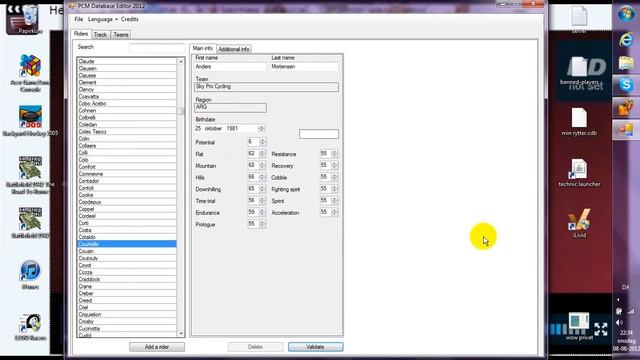The height and width of the screenshot is (360, 640).
Task: Open the Region dropdown showing ARG
Action: (231, 107)
